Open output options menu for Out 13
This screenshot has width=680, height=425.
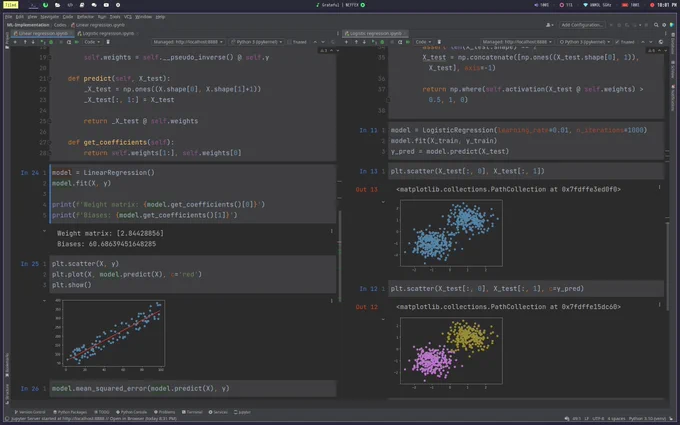[x=660, y=187]
